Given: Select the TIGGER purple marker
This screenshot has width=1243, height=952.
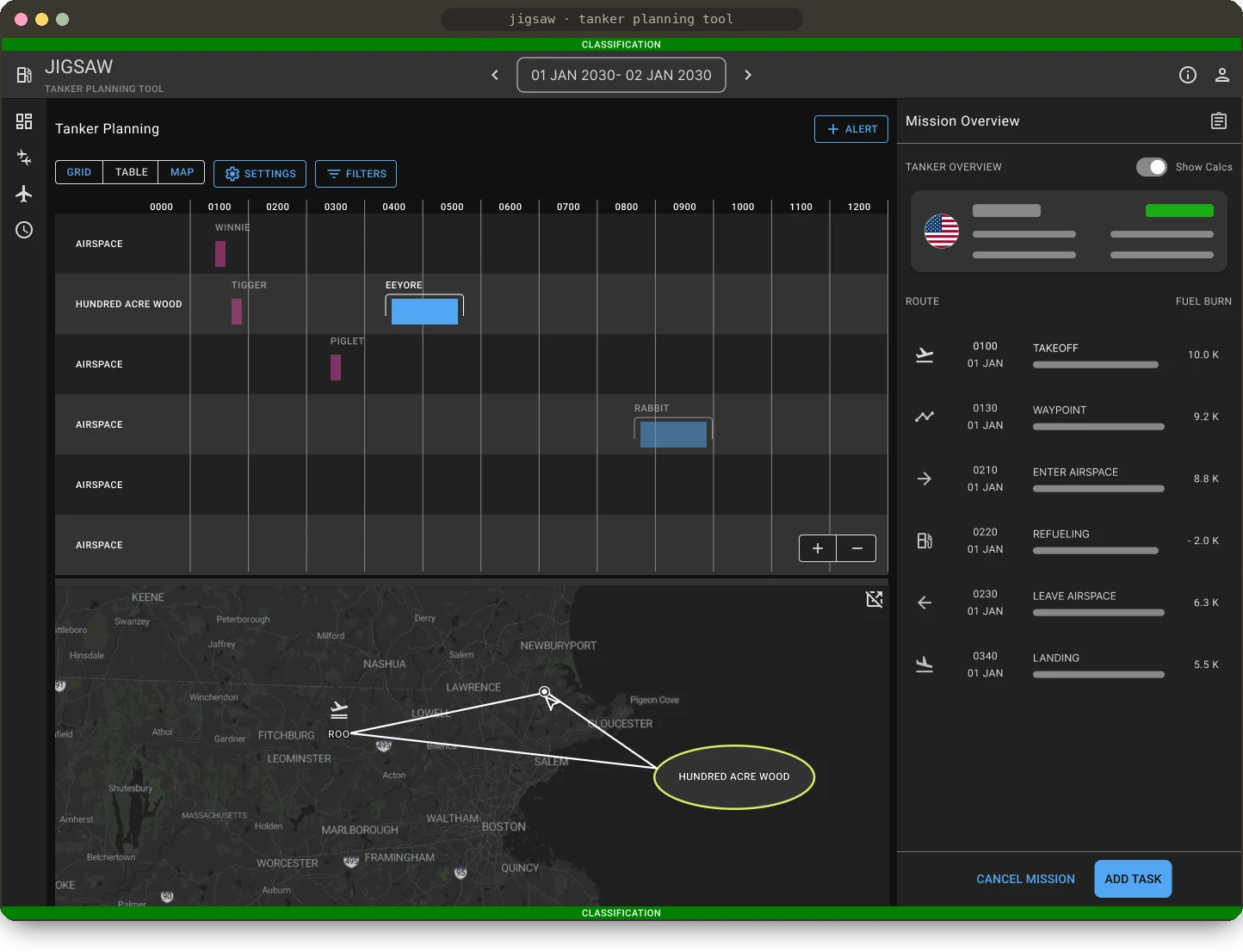Looking at the screenshot, I should click(x=237, y=312).
